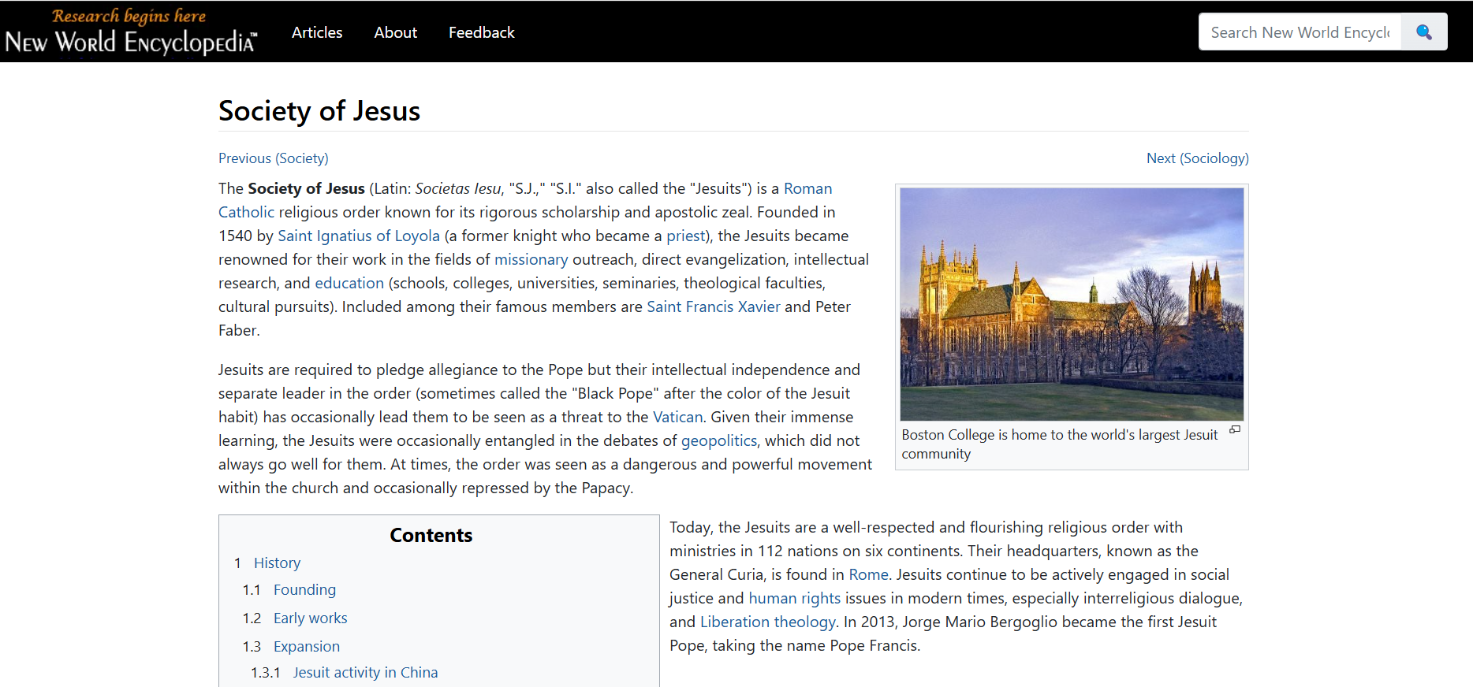Viewport: 1473px width, 687px height.
Task: Jump to History in contents
Action: coord(277,563)
